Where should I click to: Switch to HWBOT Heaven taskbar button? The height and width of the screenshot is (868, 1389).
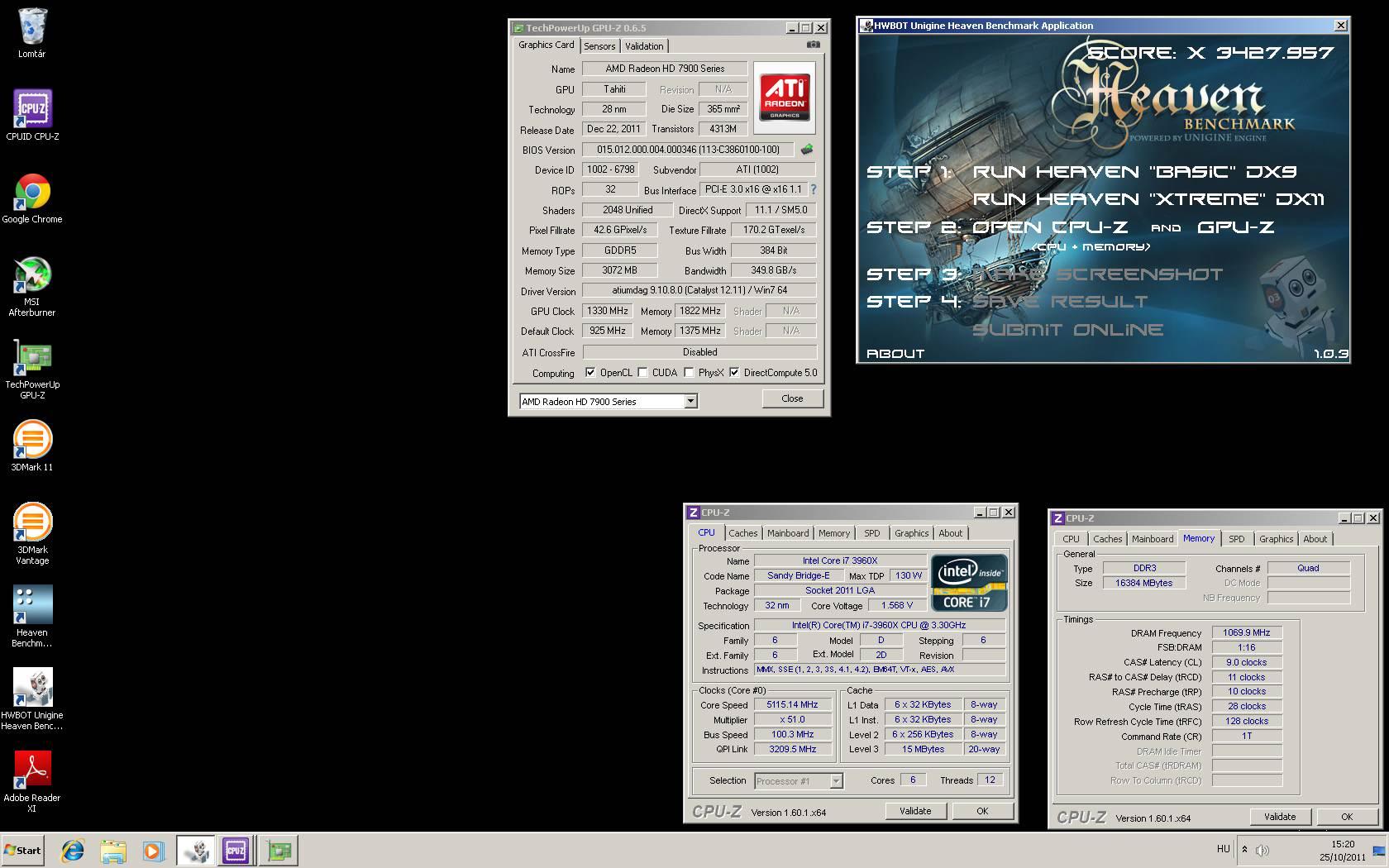[x=196, y=850]
